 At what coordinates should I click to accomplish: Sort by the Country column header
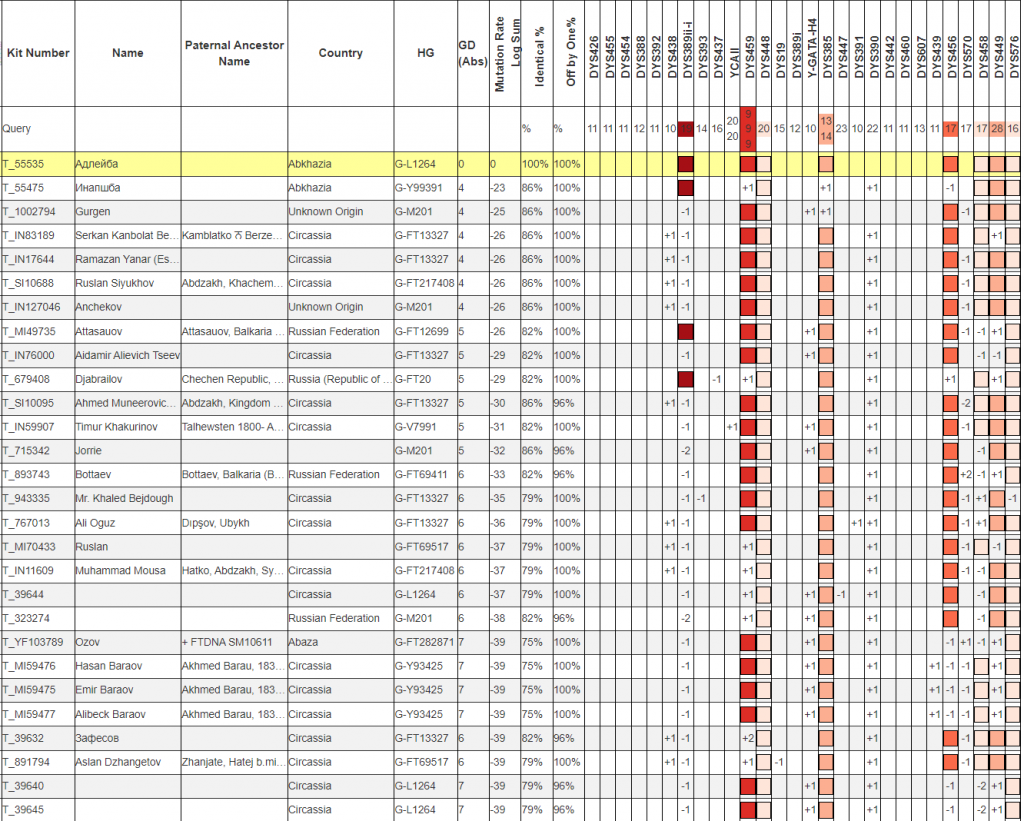(340, 53)
